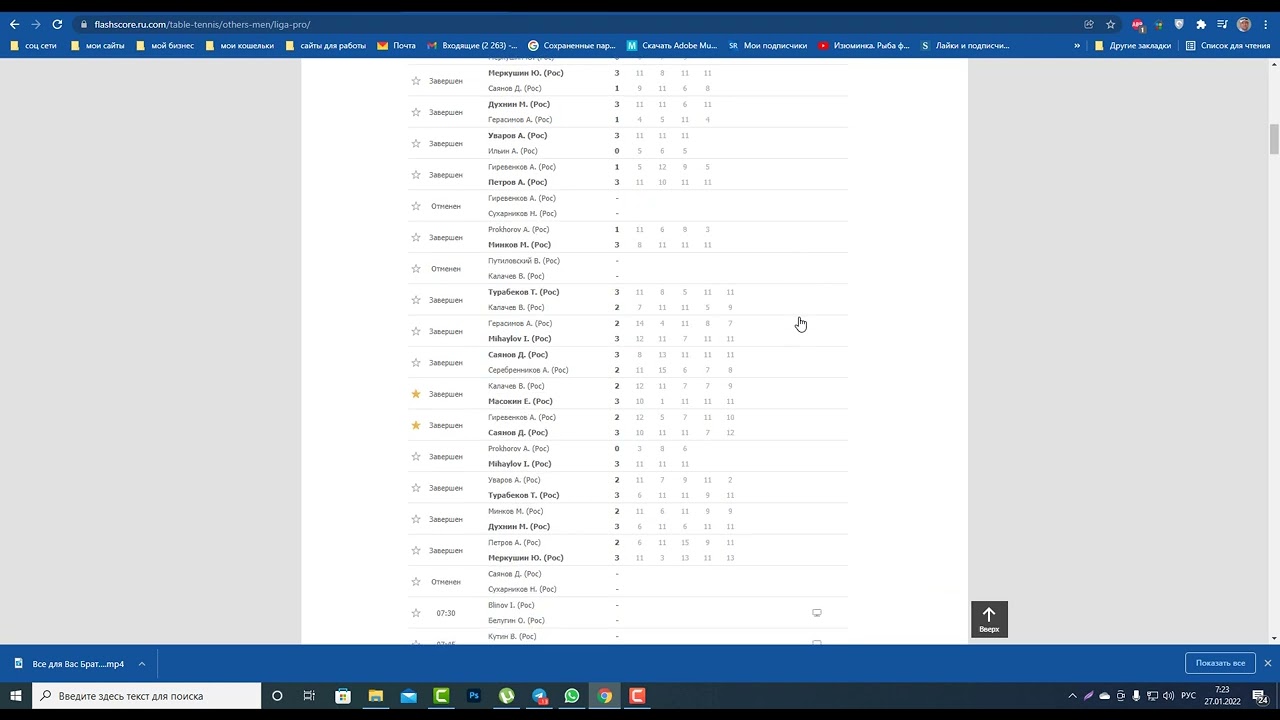
Task: Go back in browser history
Action: click(x=14, y=24)
